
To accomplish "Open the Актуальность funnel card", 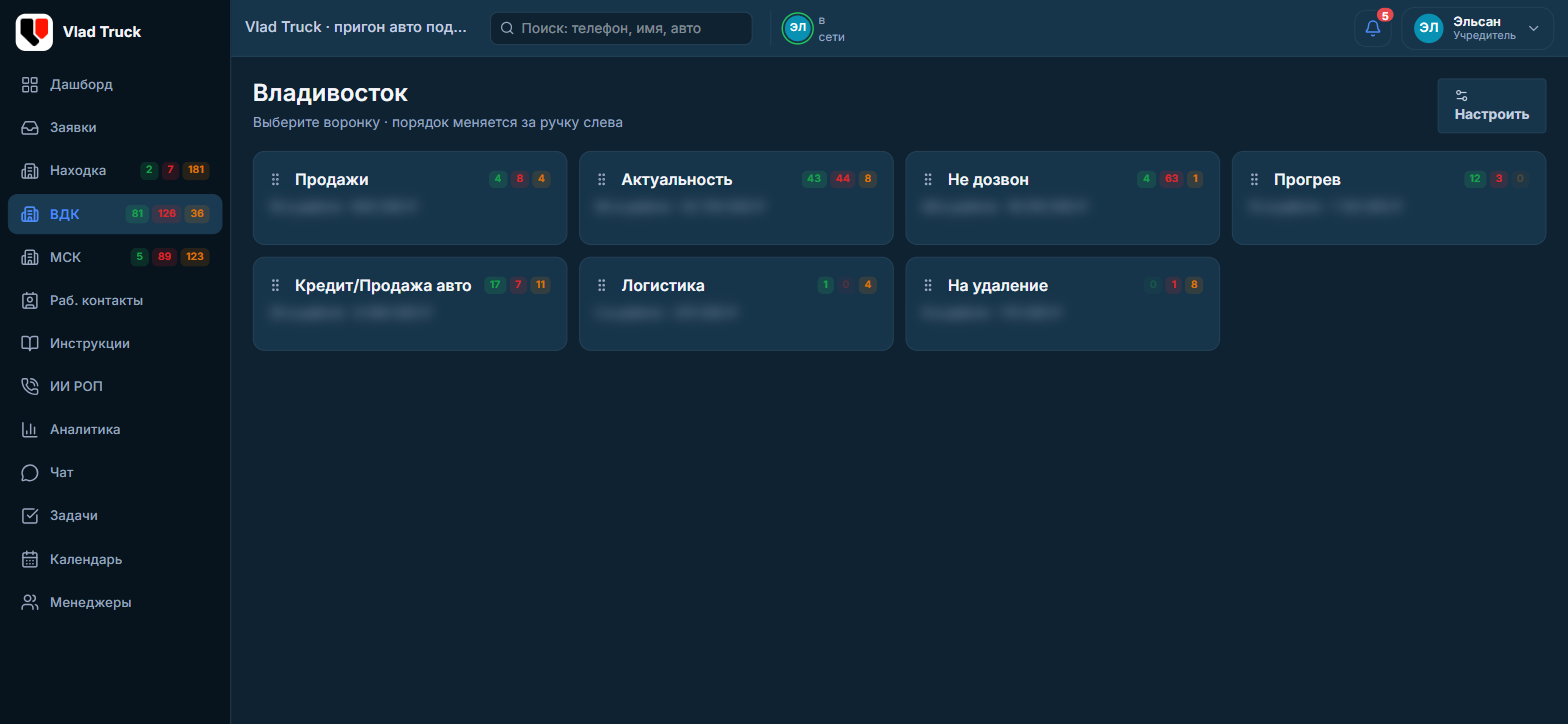I will coord(736,197).
